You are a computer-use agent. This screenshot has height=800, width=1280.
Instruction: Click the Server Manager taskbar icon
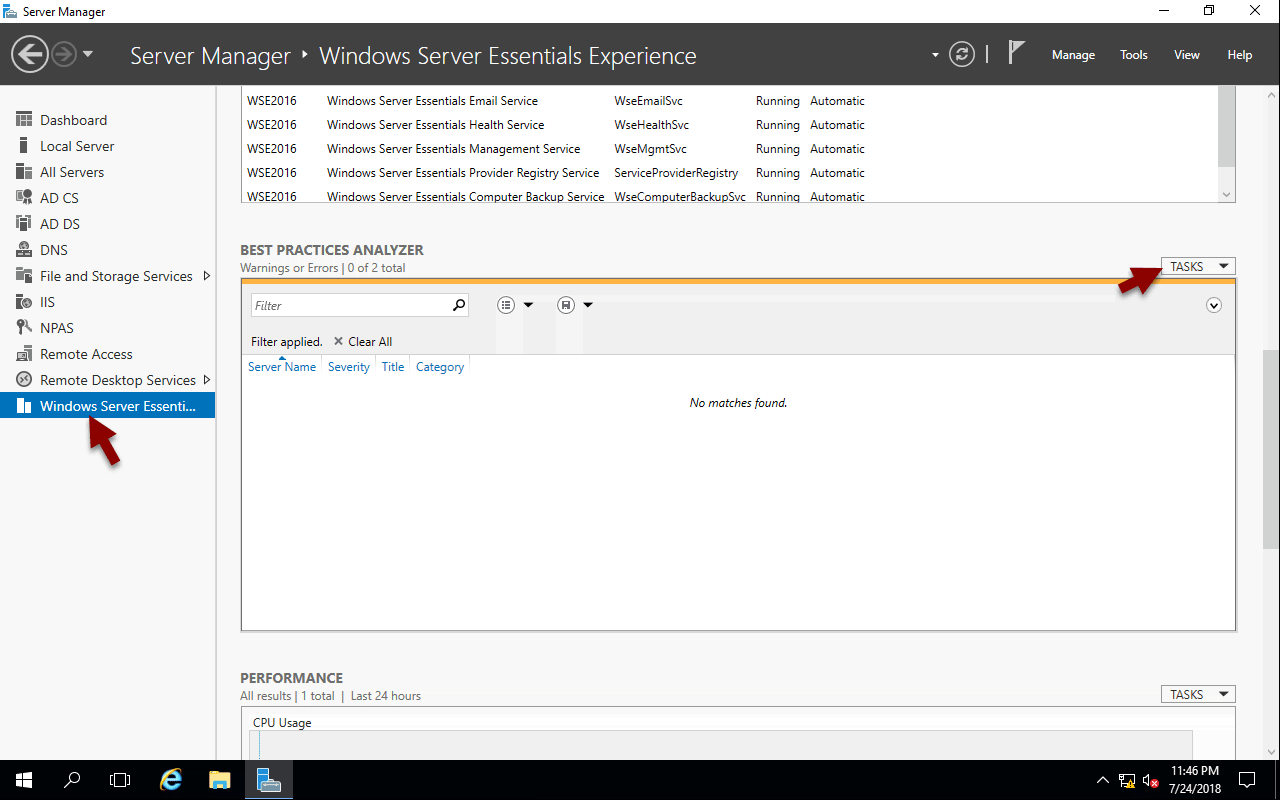269,780
